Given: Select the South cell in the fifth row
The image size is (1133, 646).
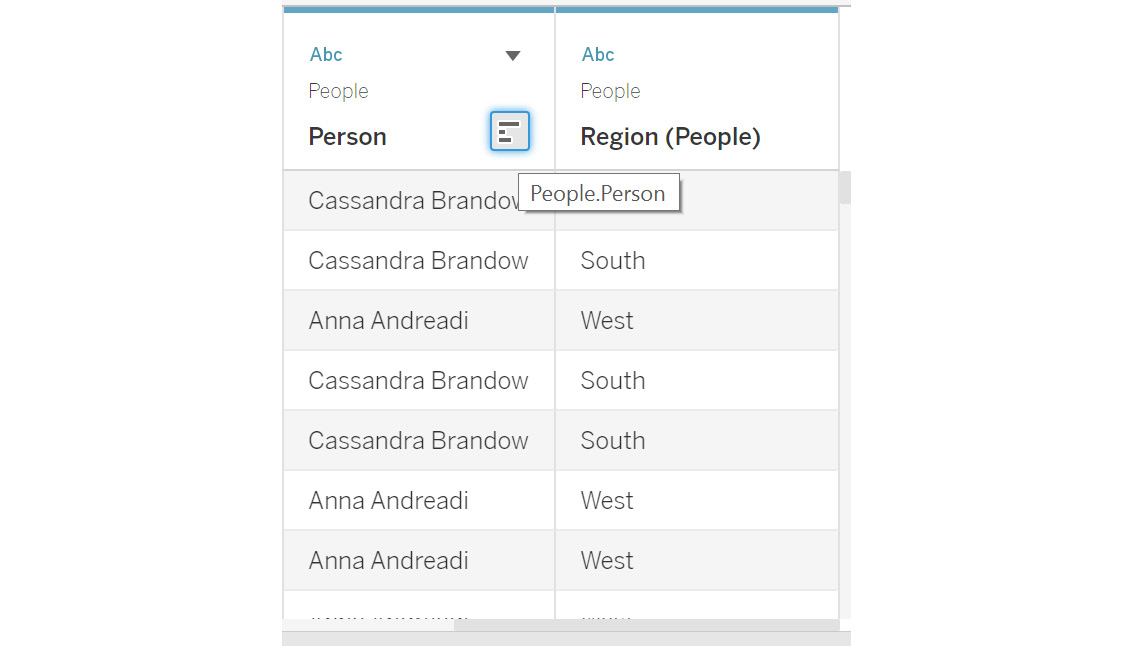Looking at the screenshot, I should (x=697, y=440).
